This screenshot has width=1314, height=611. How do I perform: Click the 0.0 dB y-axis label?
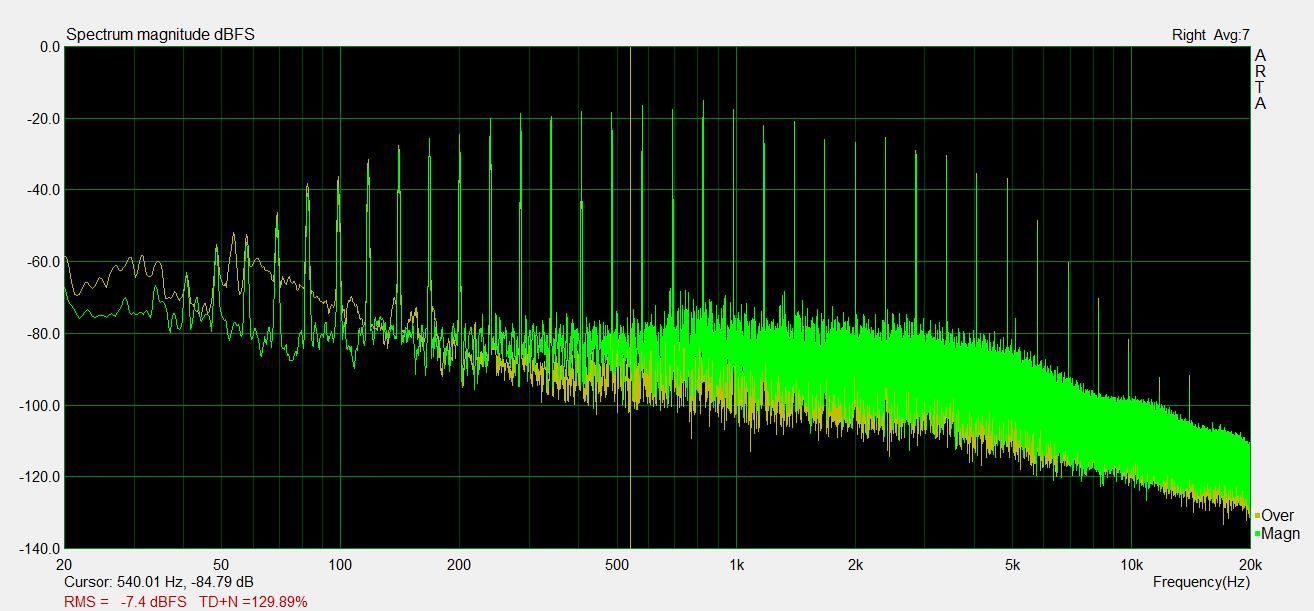click(50, 47)
